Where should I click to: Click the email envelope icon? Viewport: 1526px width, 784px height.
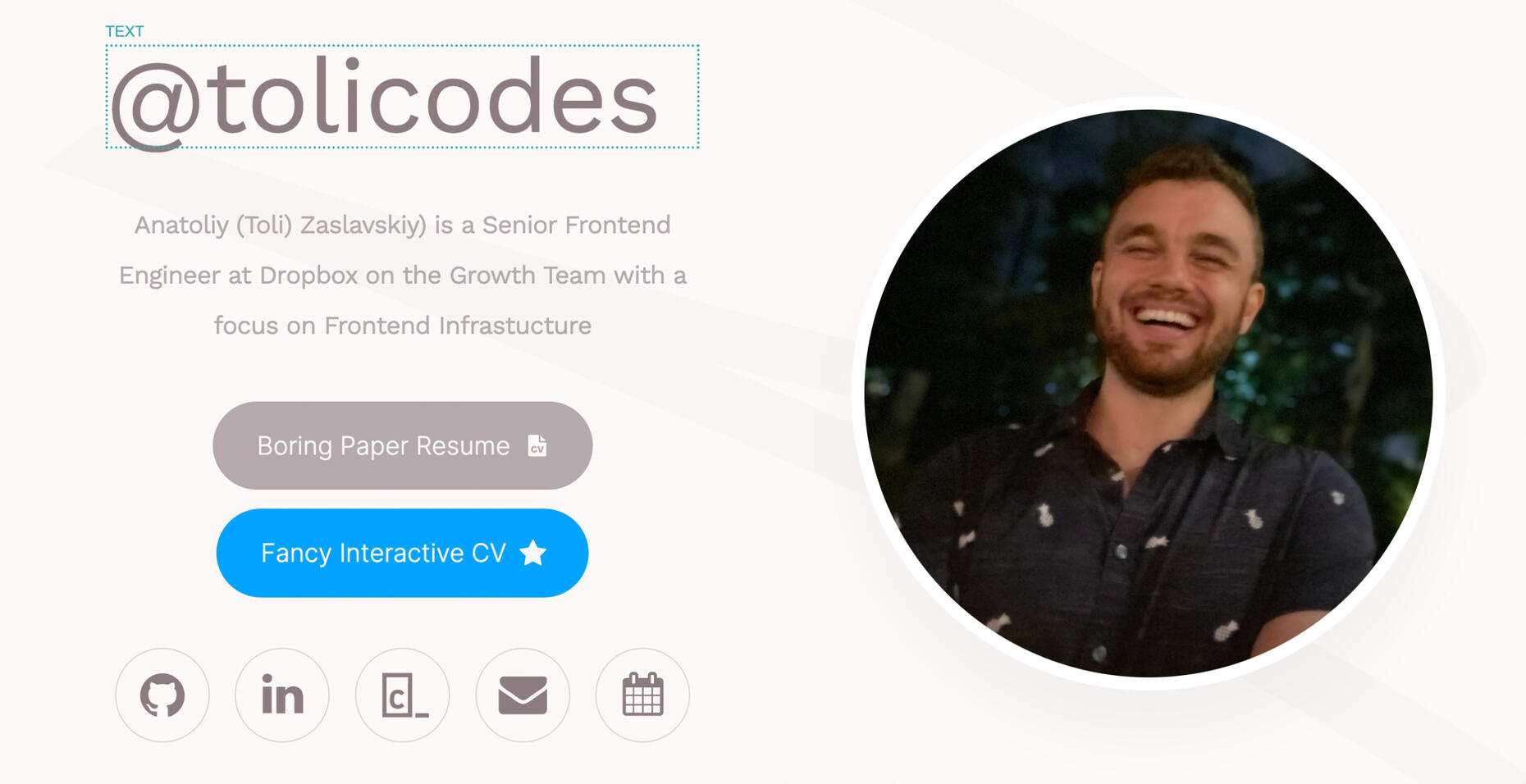[x=523, y=695]
